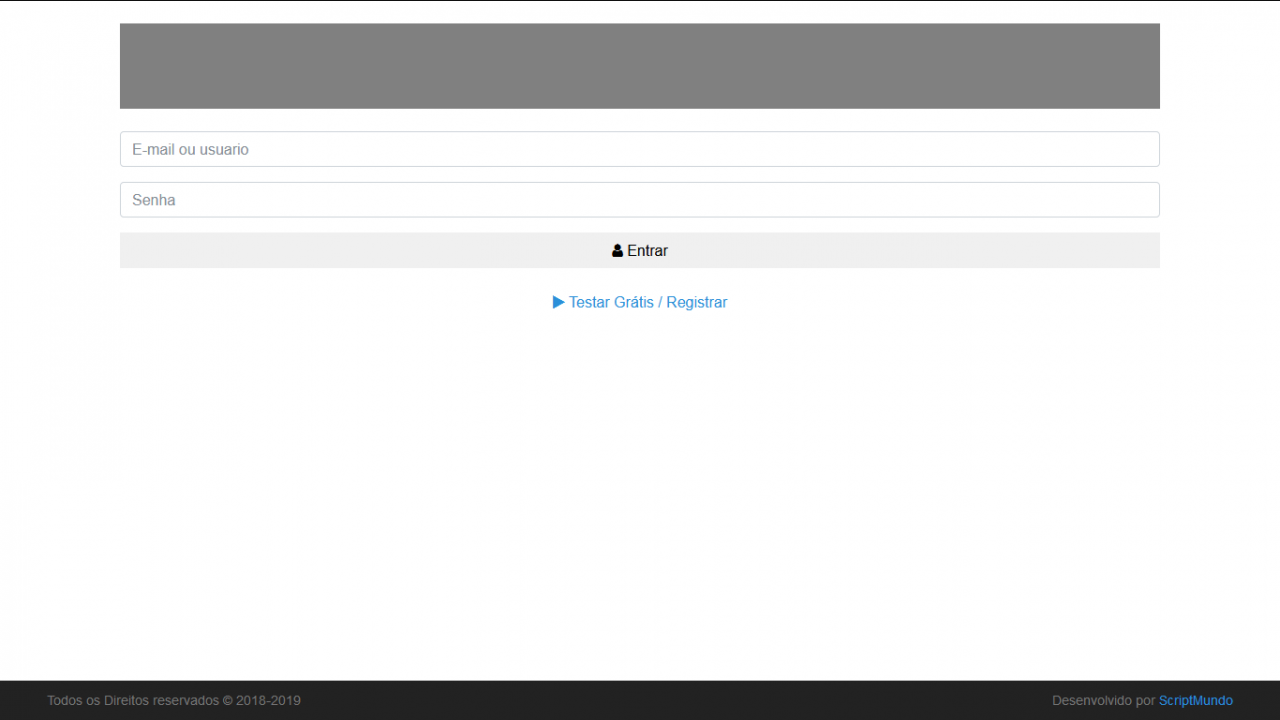Screen dimensions: 1280x720
Task: Open the Testar Grátis / Registrar link
Action: tap(640, 302)
